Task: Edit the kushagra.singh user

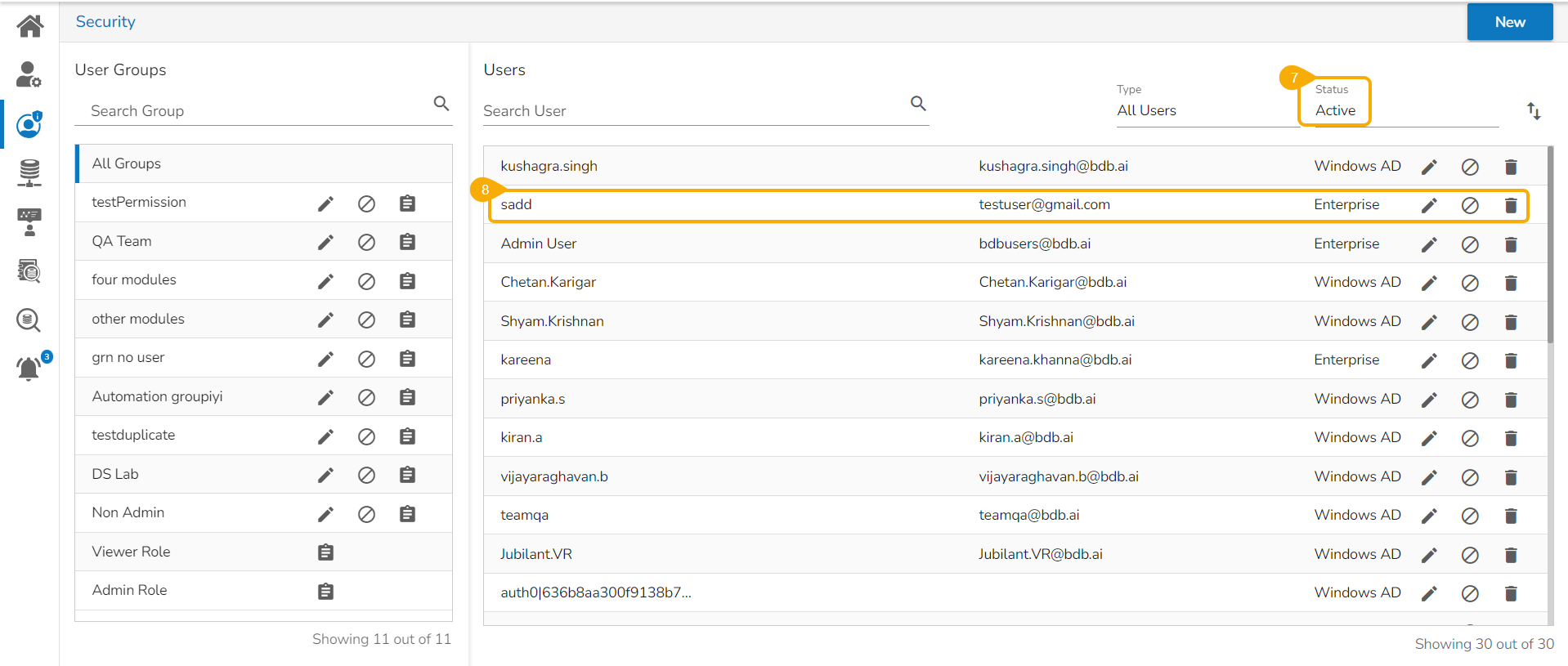Action: (1428, 168)
